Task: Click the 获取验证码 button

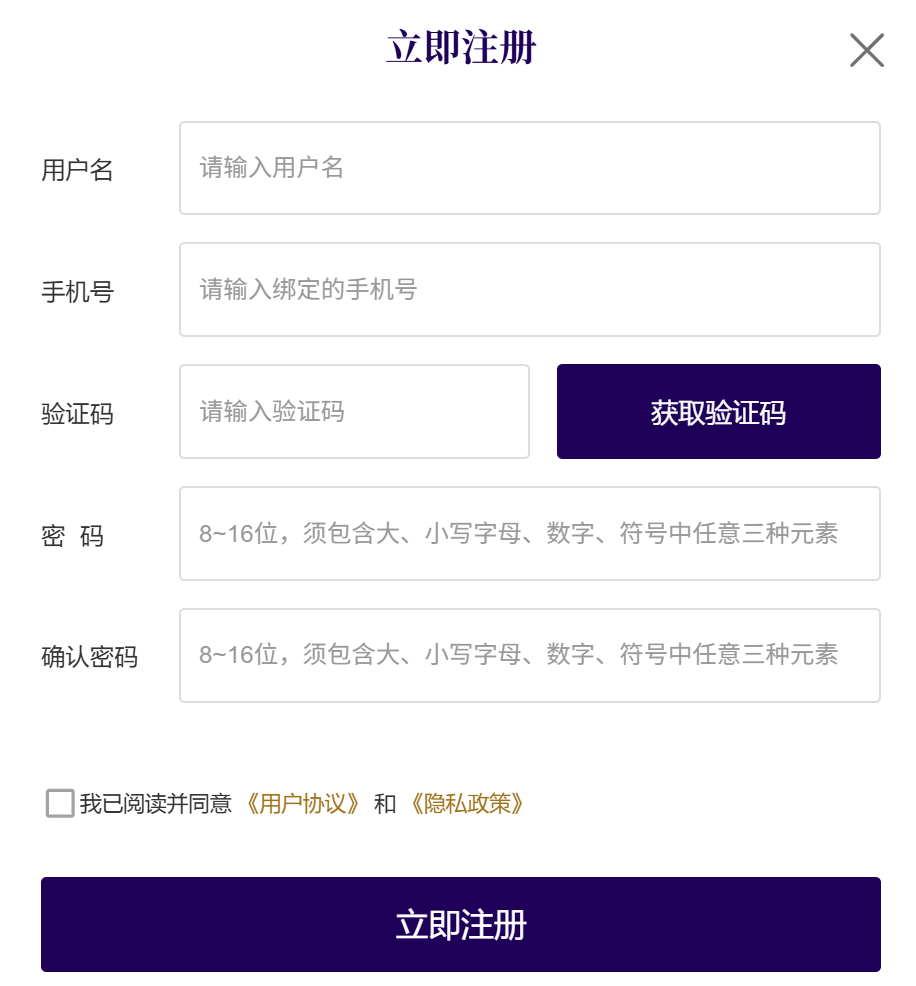Action: pyautogui.click(x=718, y=412)
